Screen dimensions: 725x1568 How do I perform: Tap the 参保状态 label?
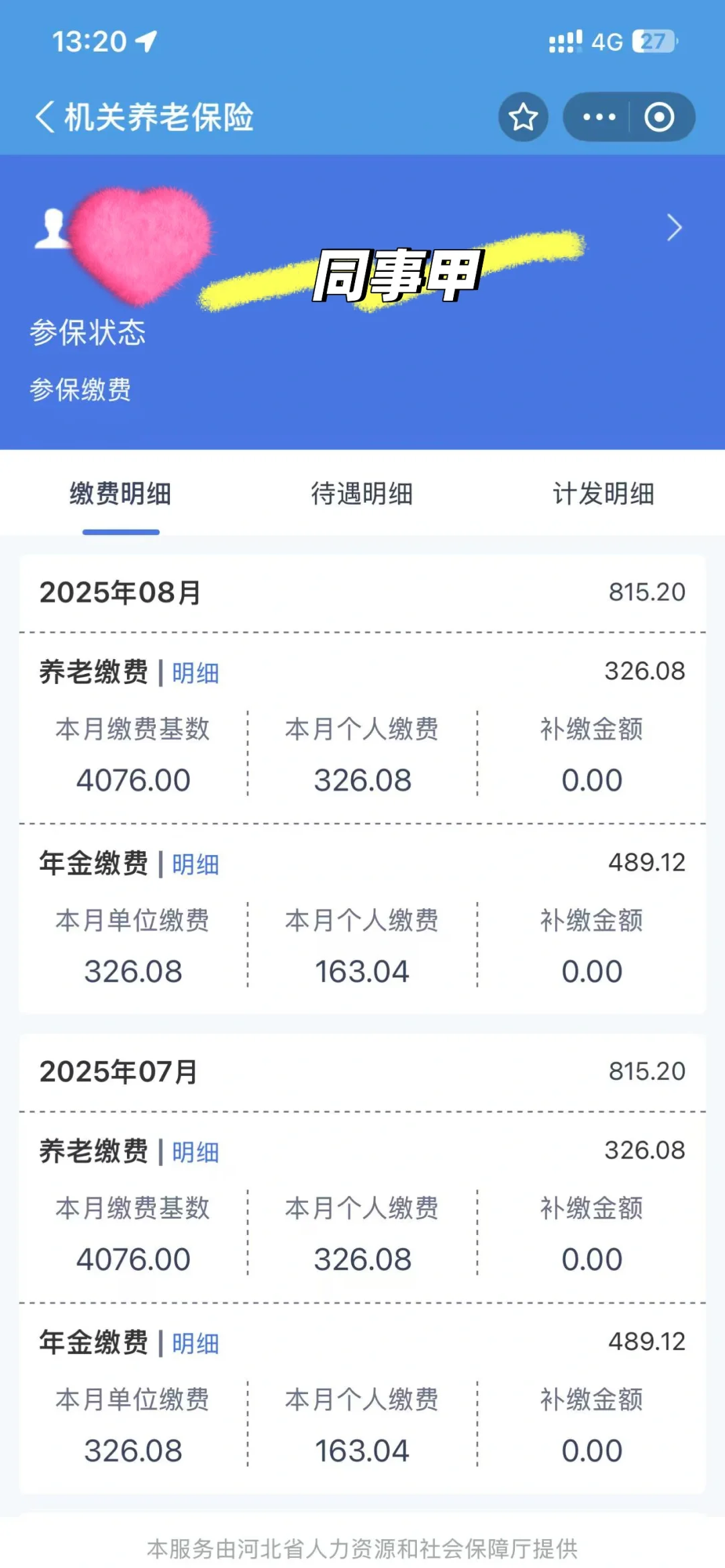coord(87,332)
